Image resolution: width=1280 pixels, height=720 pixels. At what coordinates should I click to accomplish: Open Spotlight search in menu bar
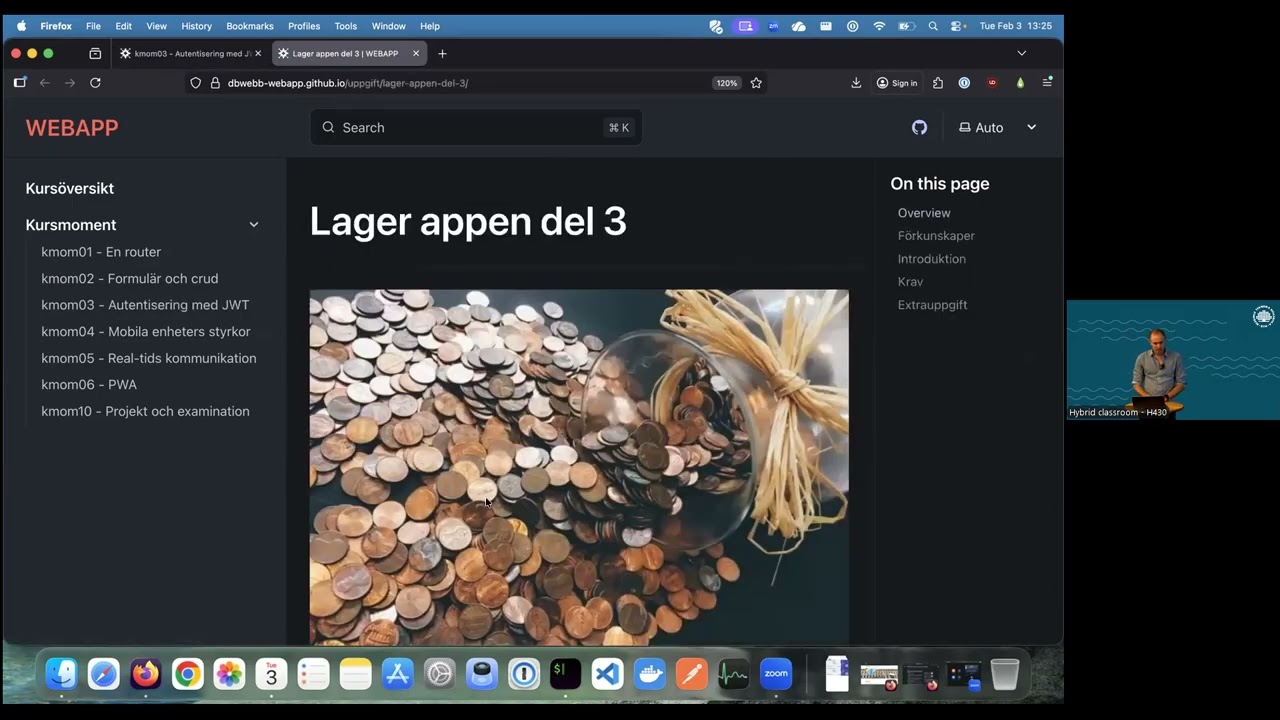(933, 26)
